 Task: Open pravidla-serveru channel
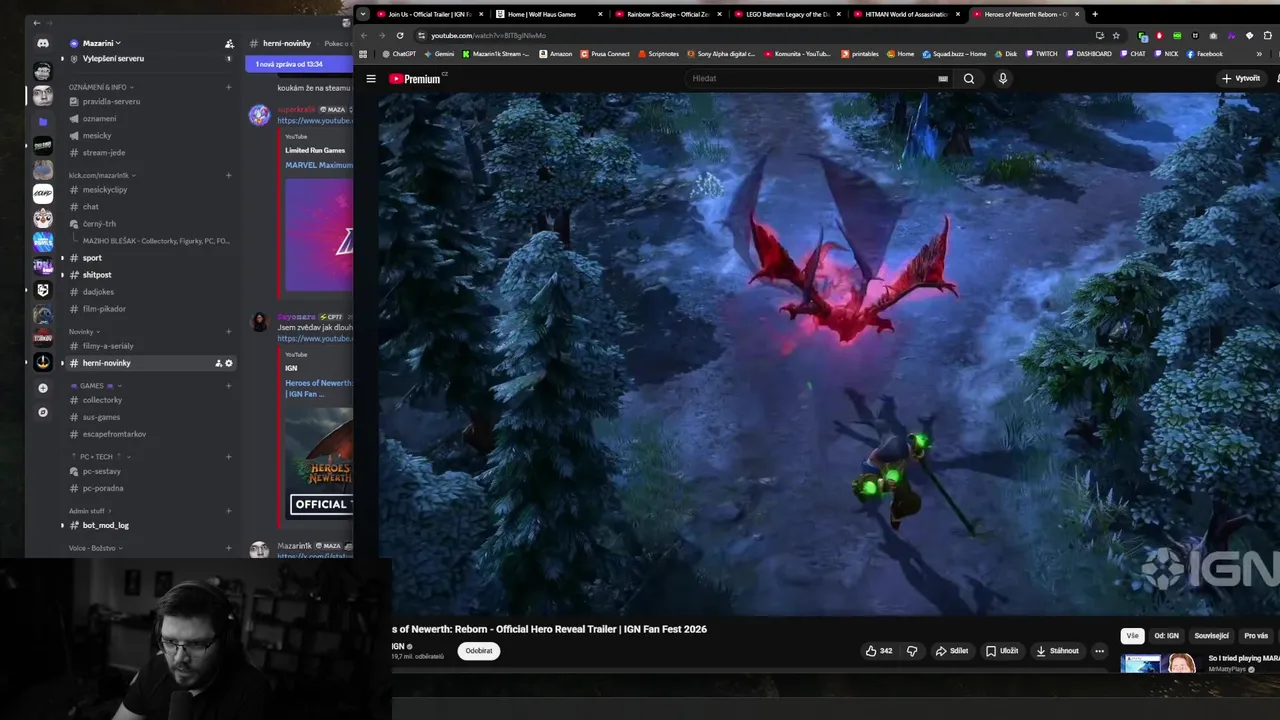[x=111, y=101]
